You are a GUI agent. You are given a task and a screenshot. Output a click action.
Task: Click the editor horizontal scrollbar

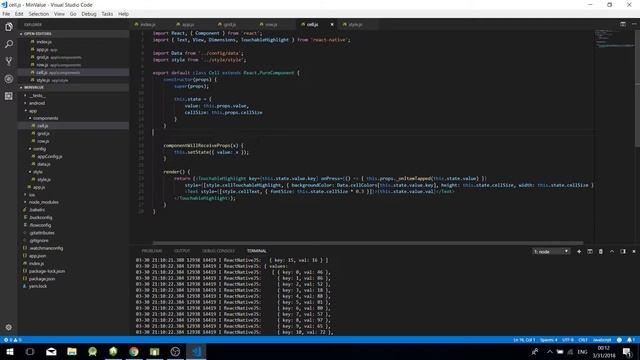pyautogui.click(x=367, y=243)
